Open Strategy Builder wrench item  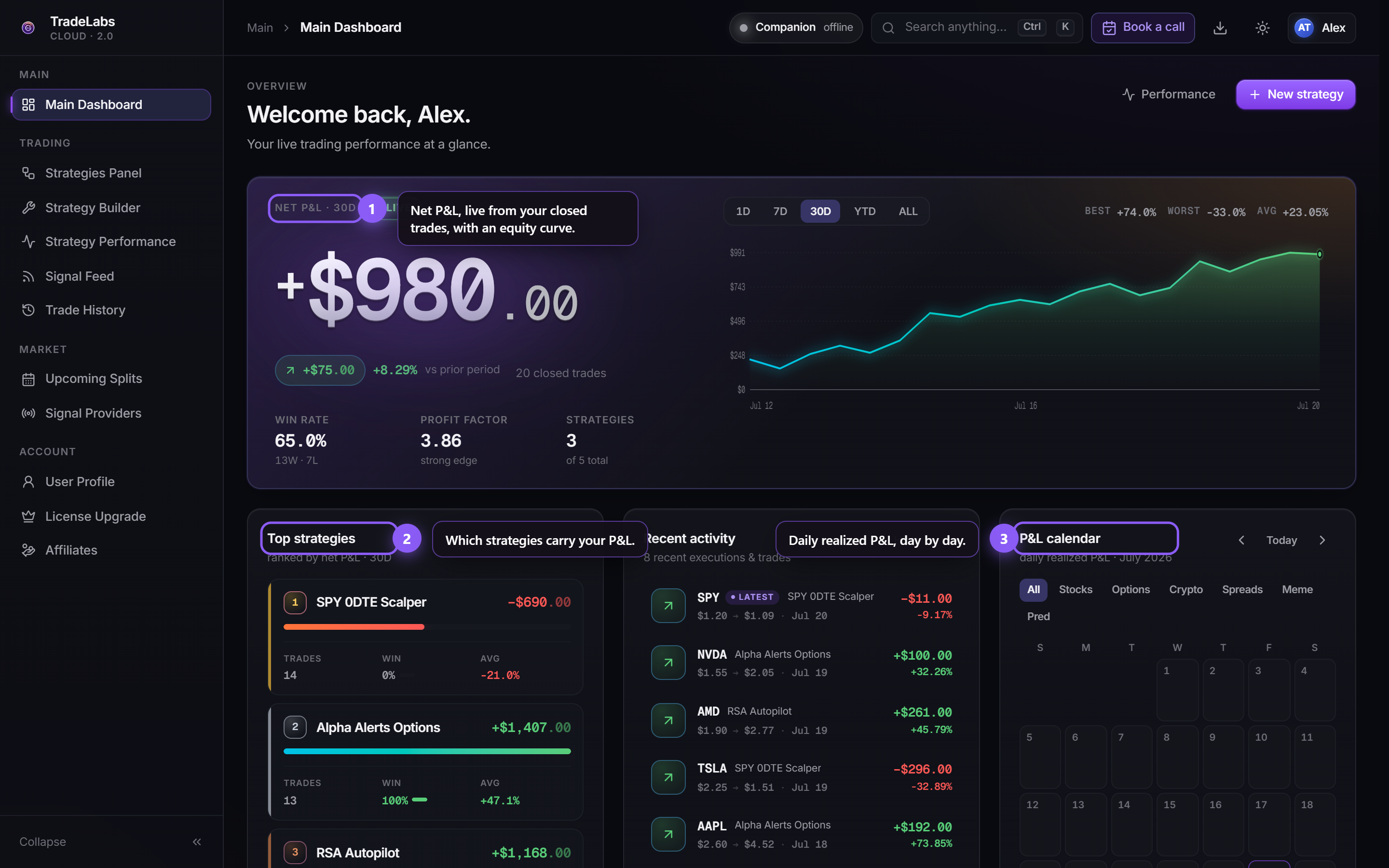[111, 207]
